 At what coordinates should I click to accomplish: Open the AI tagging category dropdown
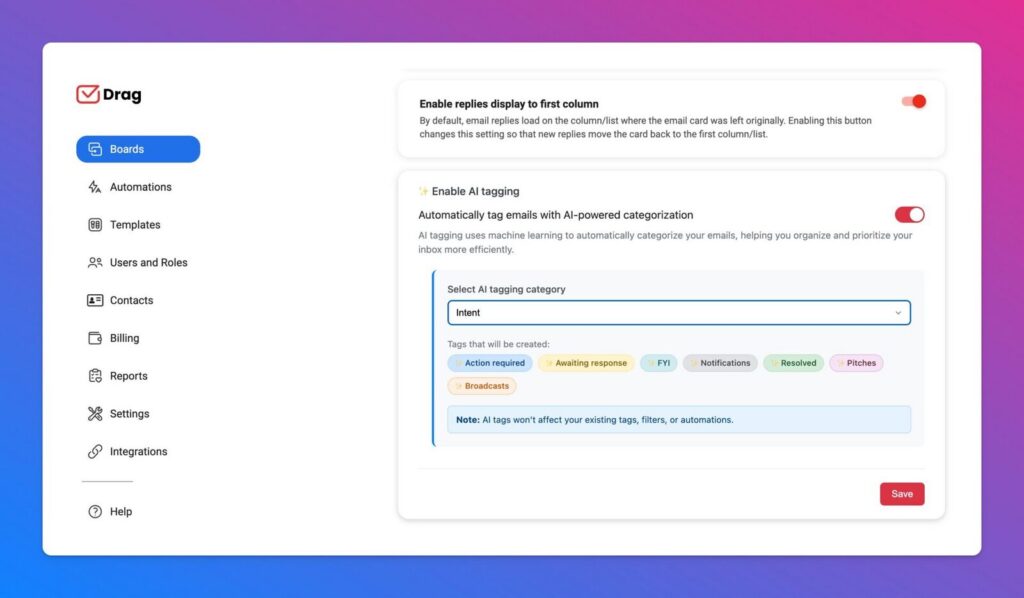click(679, 313)
